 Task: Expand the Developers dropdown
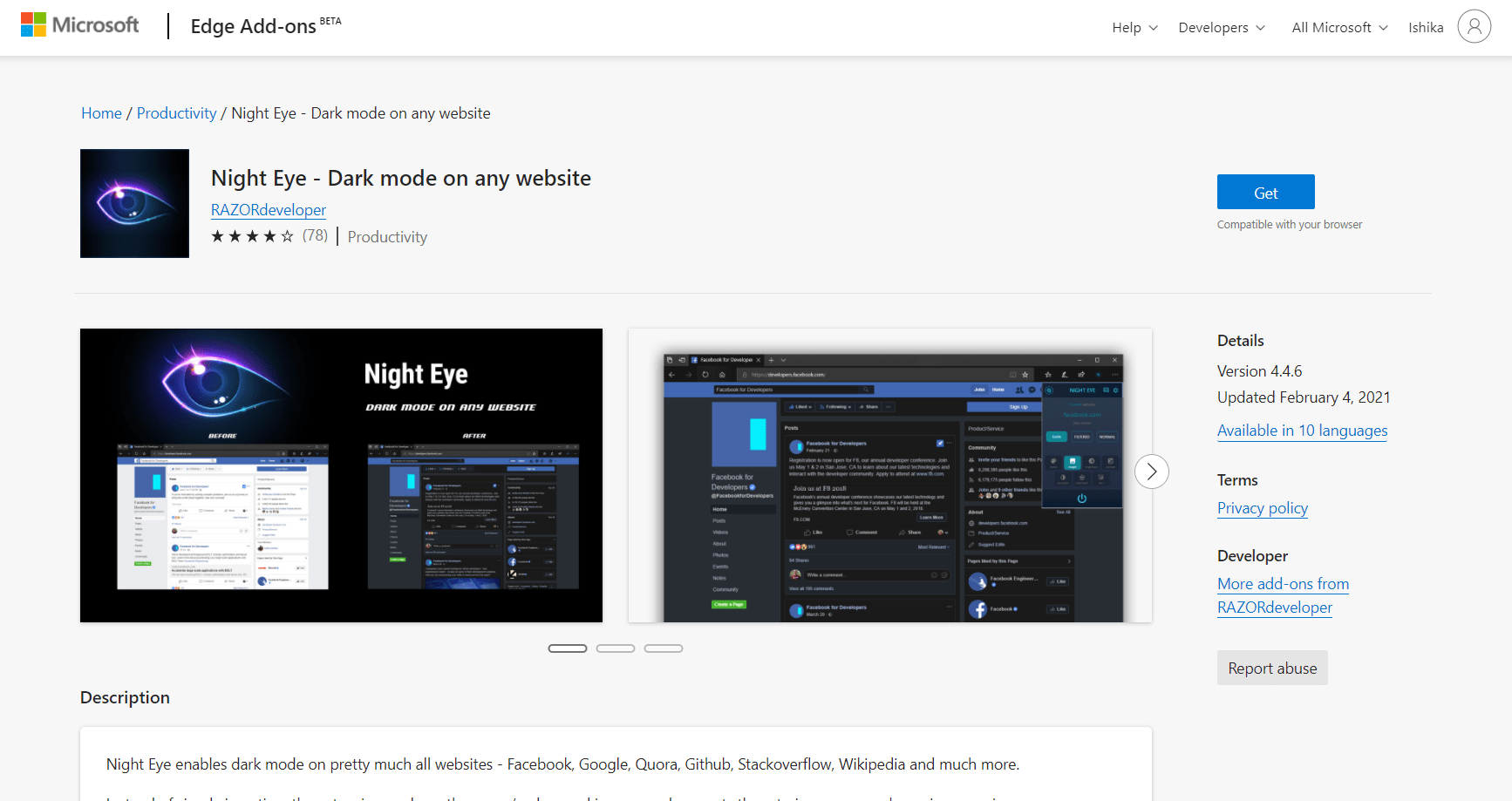click(x=1221, y=27)
